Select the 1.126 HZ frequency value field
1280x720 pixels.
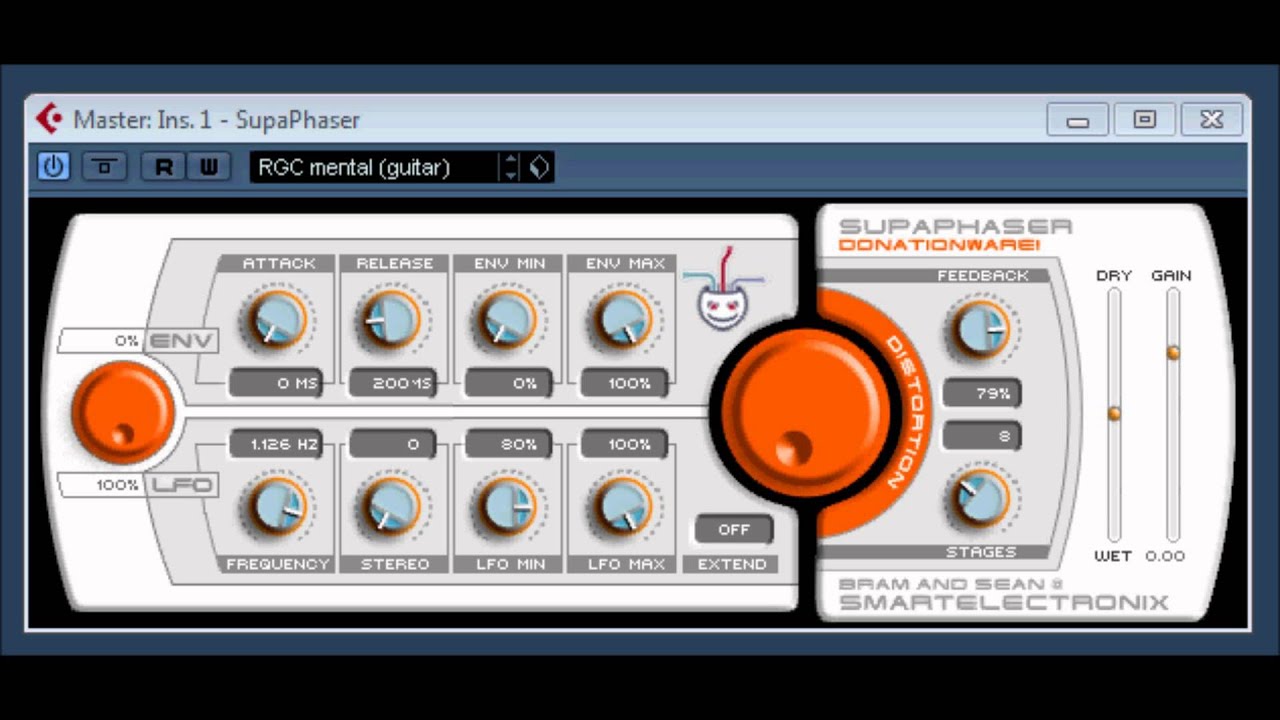point(275,444)
